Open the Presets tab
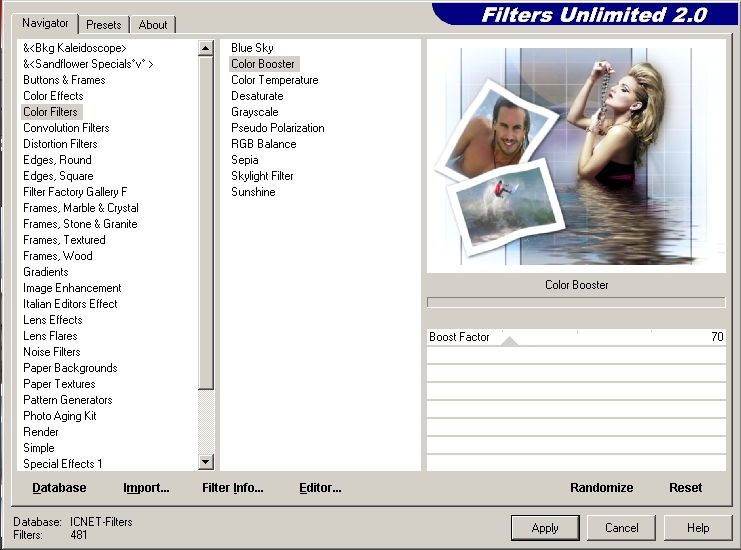This screenshot has width=741, height=550. tap(103, 25)
